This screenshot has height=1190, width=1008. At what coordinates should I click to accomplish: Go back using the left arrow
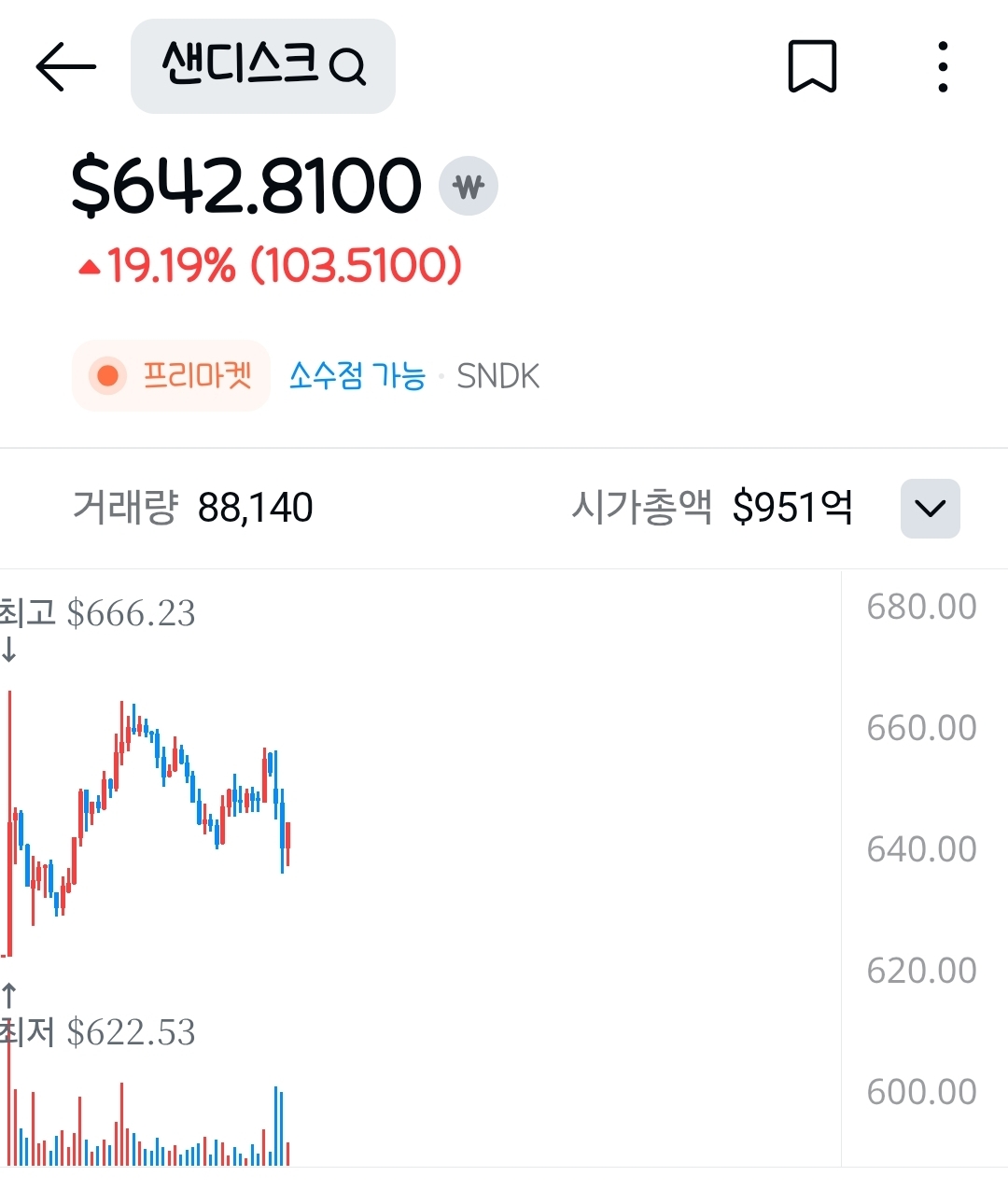pyautogui.click(x=65, y=66)
